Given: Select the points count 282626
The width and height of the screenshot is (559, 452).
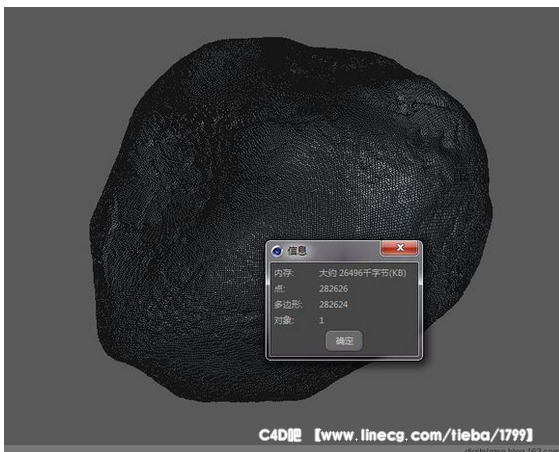Looking at the screenshot, I should 333,288.
